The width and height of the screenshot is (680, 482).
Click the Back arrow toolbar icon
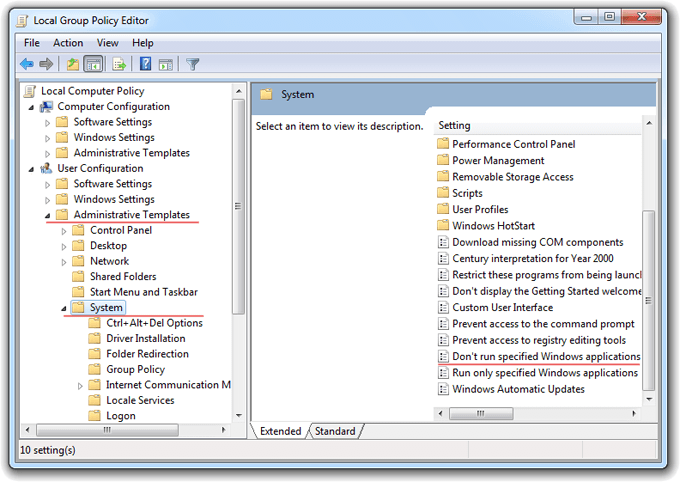(27, 64)
